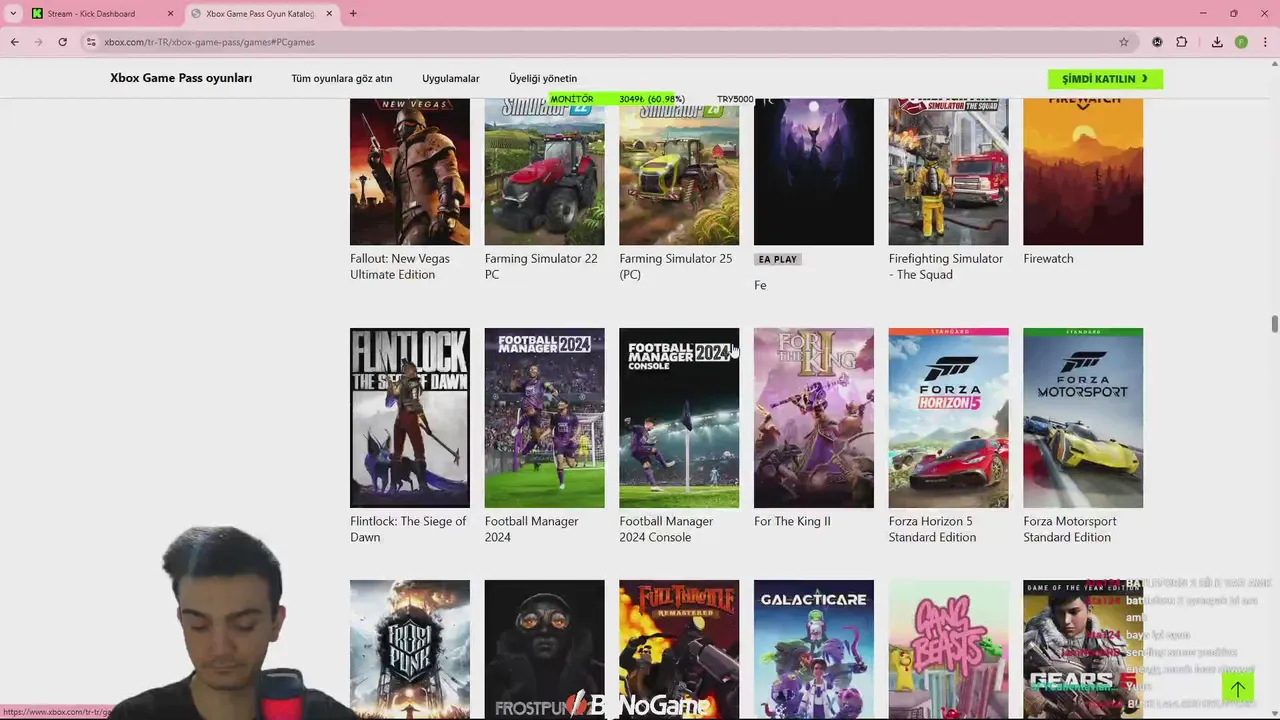Open the Galacticare cover art
The height and width of the screenshot is (720, 1280).
pos(814,650)
